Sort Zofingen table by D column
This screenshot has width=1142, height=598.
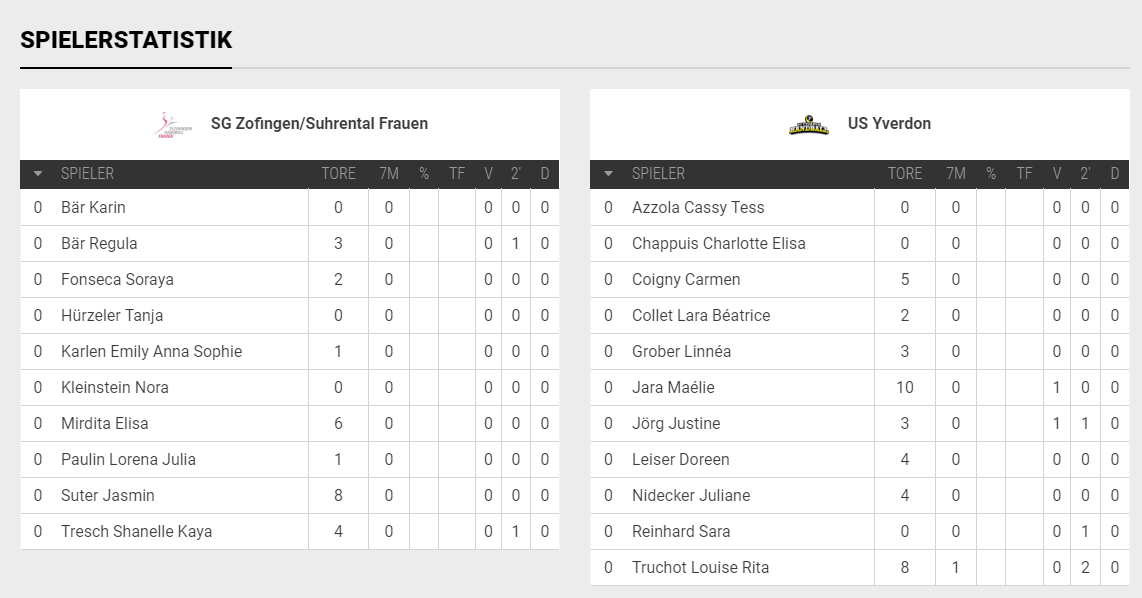coord(545,174)
